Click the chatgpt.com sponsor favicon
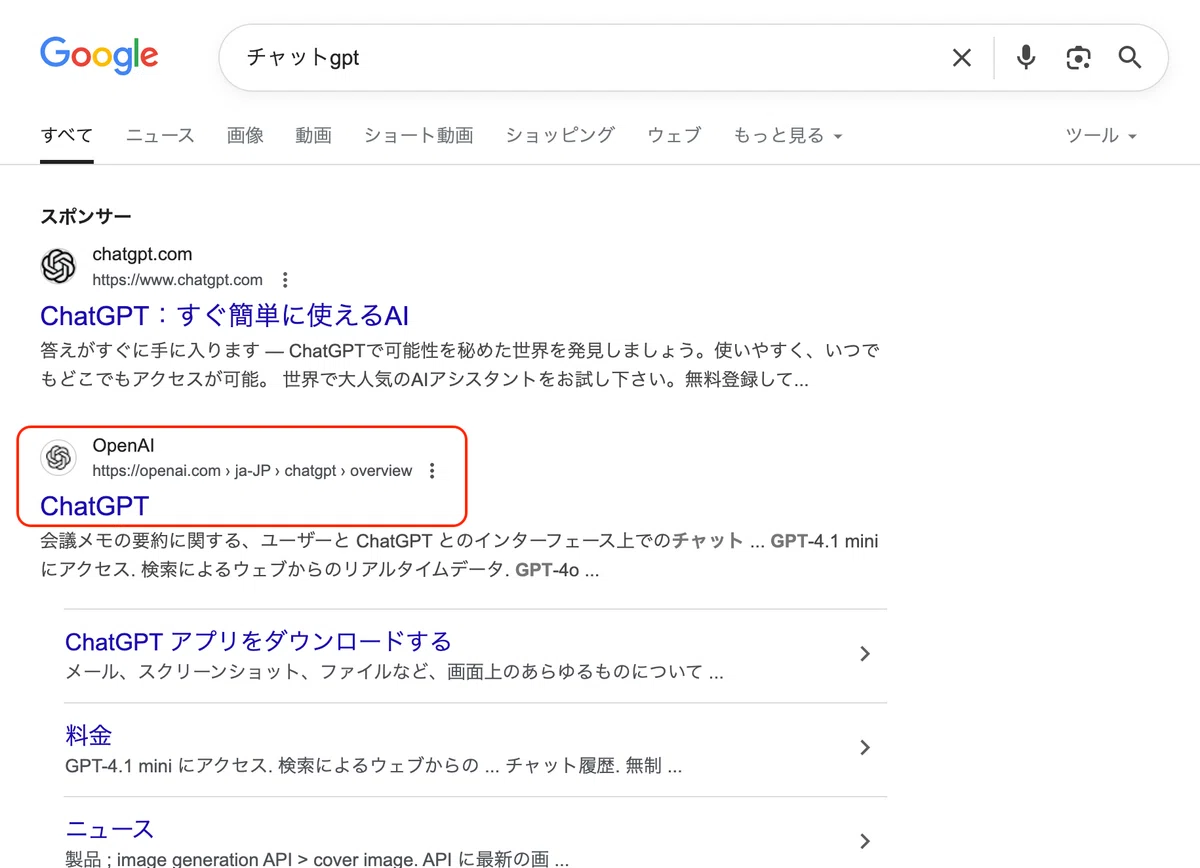 pos(58,266)
